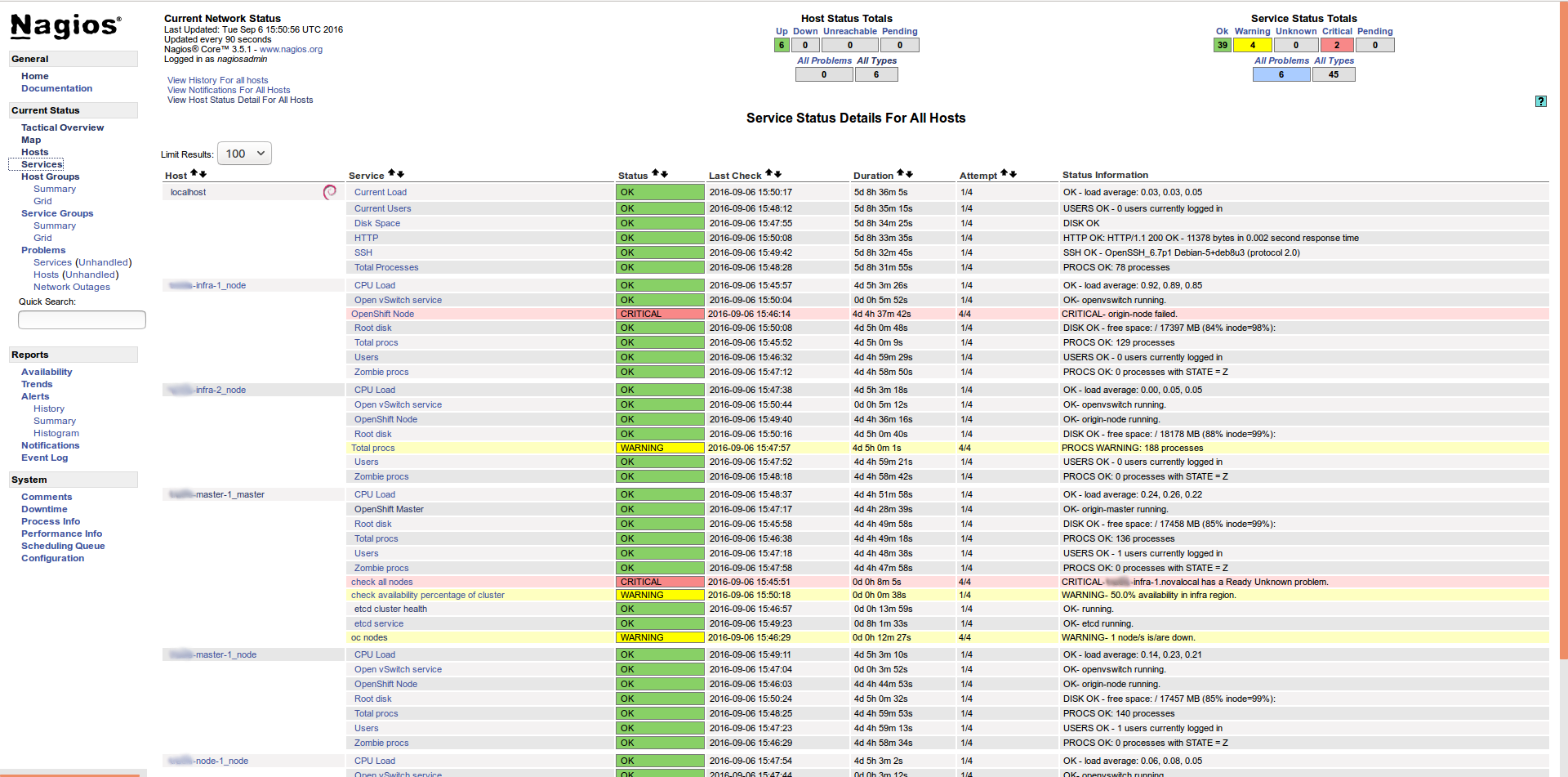This screenshot has height=777, width=1568.
Task: Open the Limit Results dropdown
Action: pos(244,154)
